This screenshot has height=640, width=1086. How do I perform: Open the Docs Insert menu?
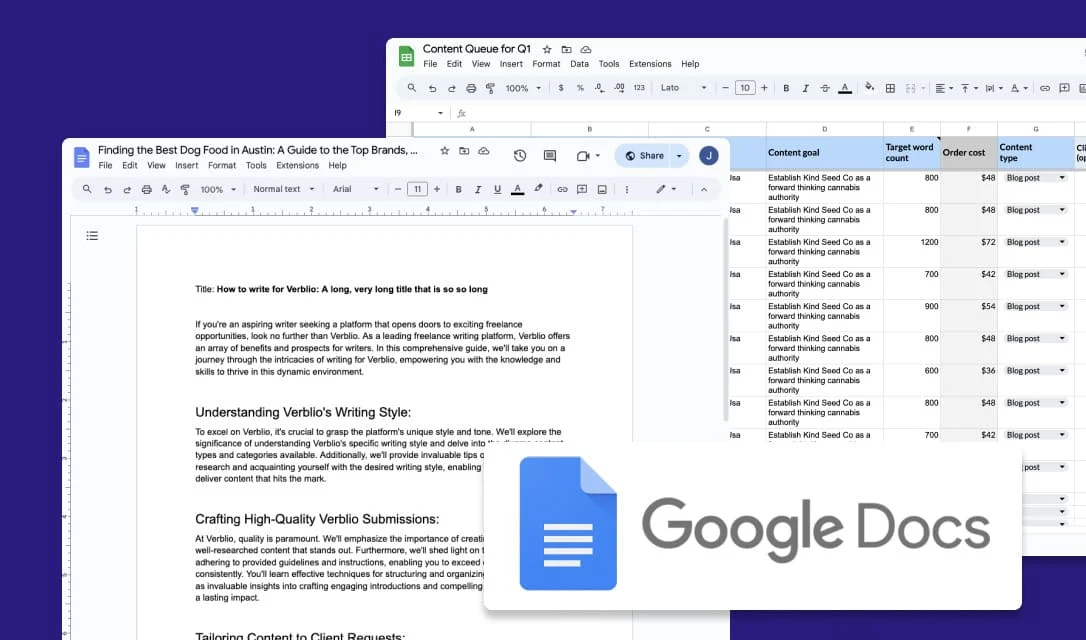click(186, 166)
